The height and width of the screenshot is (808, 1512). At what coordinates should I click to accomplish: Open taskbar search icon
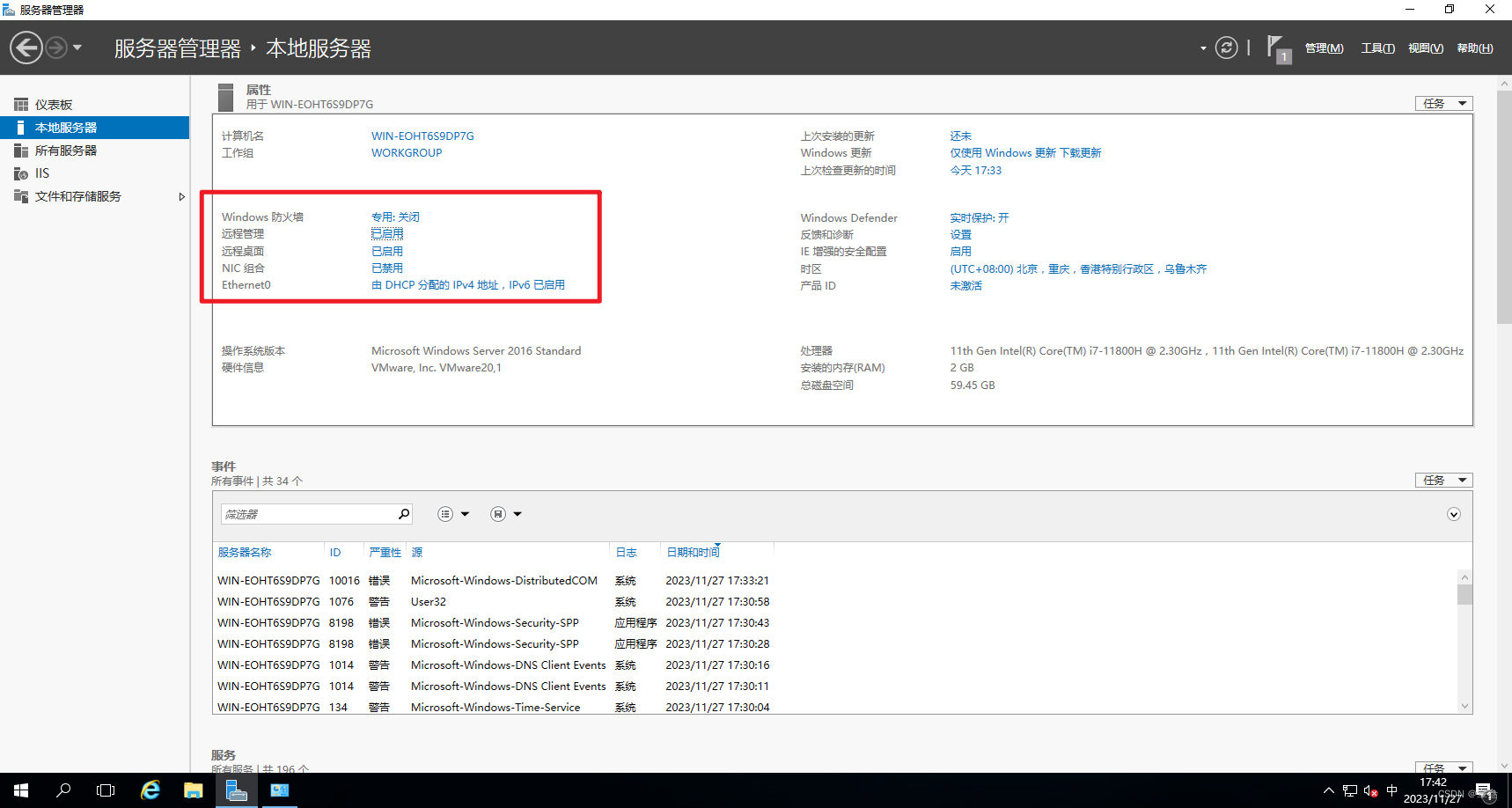[x=63, y=790]
